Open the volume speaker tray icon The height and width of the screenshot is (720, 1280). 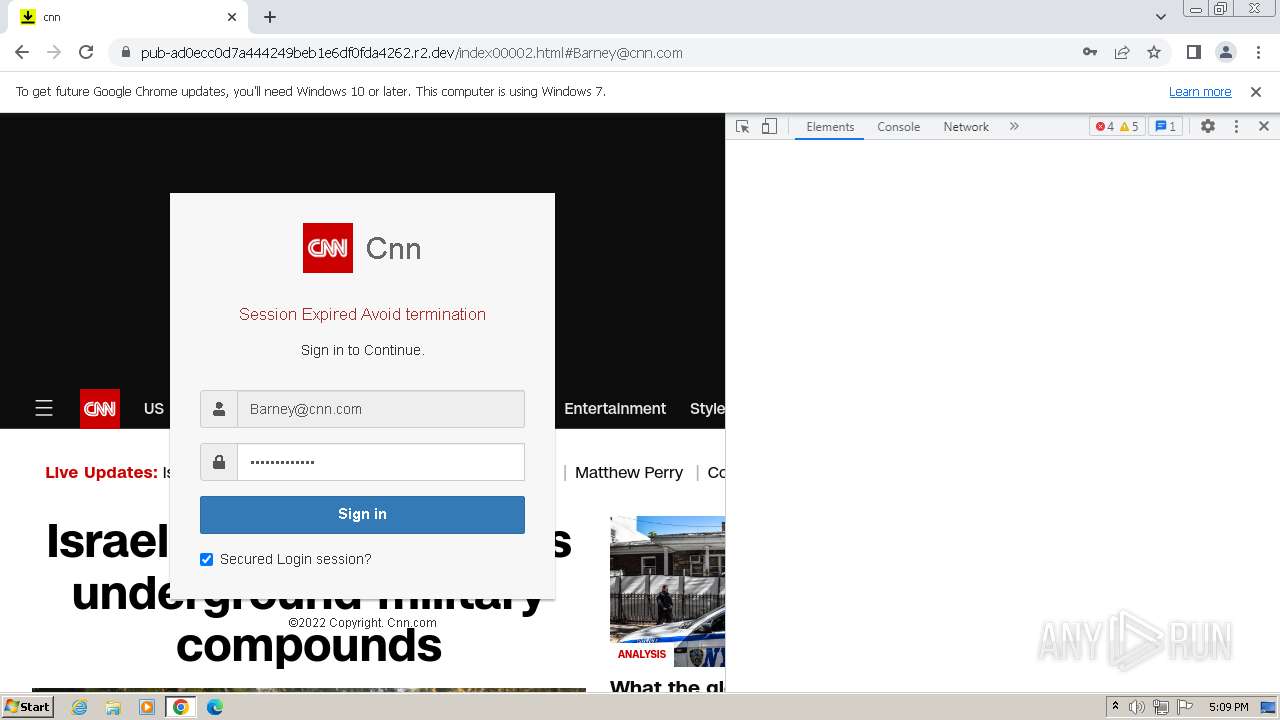[x=1137, y=707]
